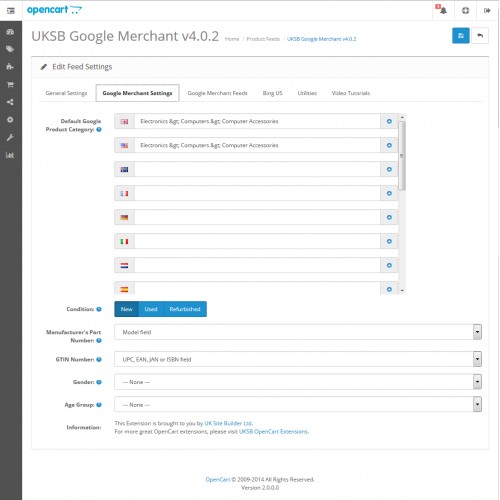This screenshot has height=500, width=500.
Task: Switch to the Bing US tab
Action: click(272, 93)
